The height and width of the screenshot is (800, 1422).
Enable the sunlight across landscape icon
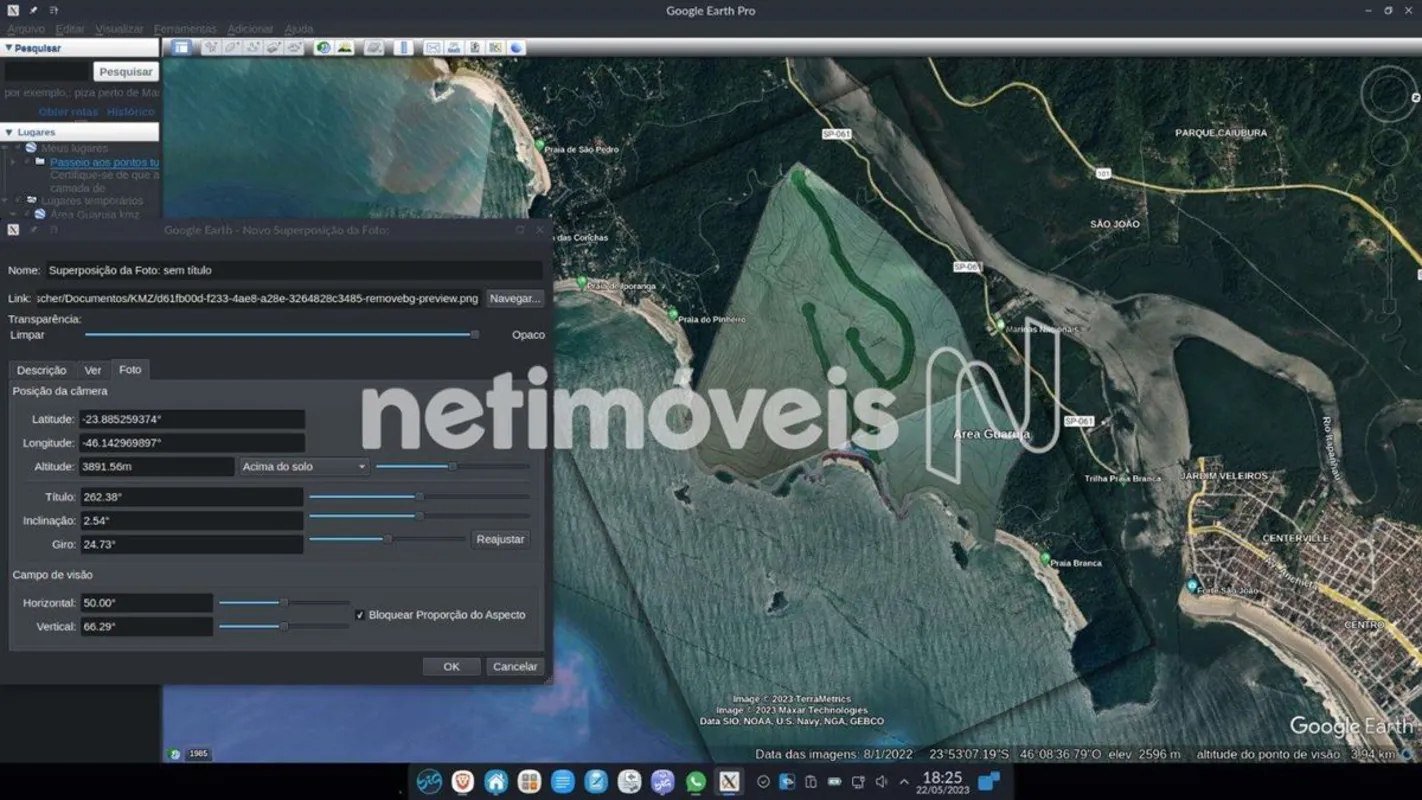pyautogui.click(x=345, y=47)
